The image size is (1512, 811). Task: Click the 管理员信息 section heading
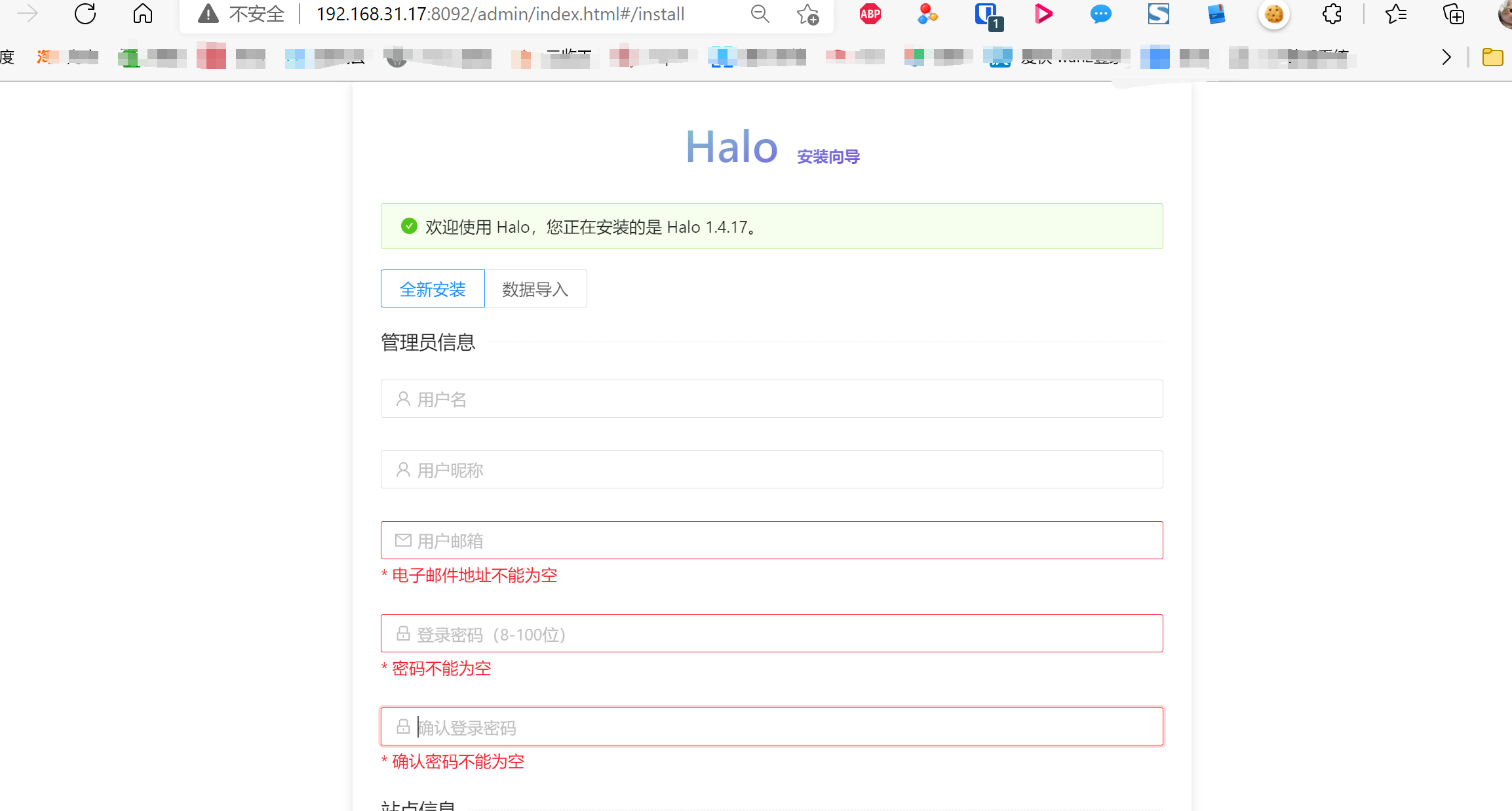pos(428,342)
